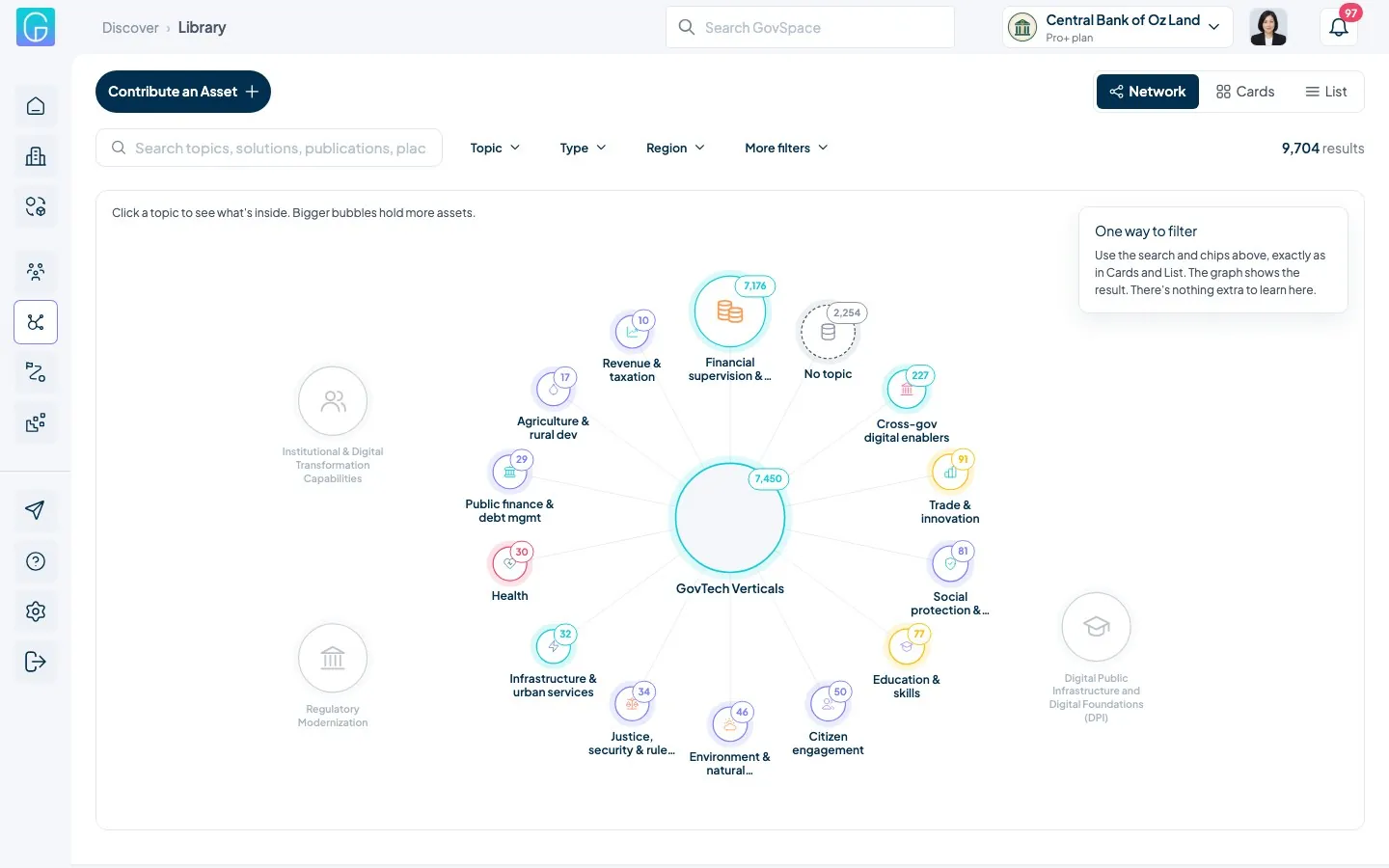Viewport: 1389px width, 868px height.
Task: Click the central GovTech Verticals bubble
Action: point(730,518)
